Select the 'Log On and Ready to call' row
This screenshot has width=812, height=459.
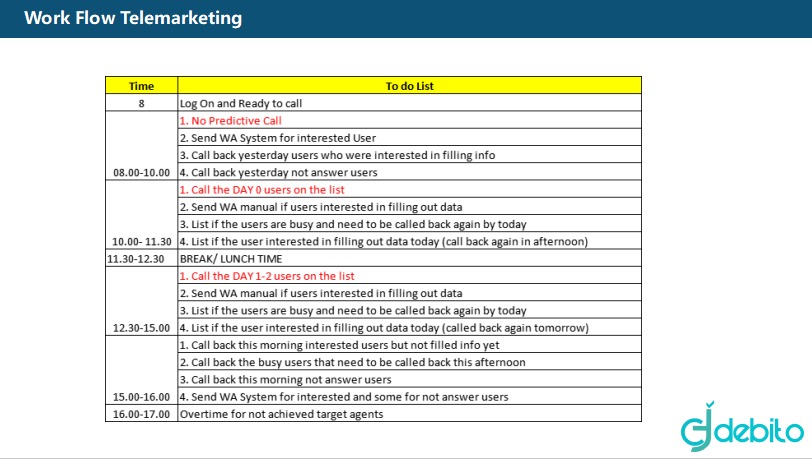[409, 103]
